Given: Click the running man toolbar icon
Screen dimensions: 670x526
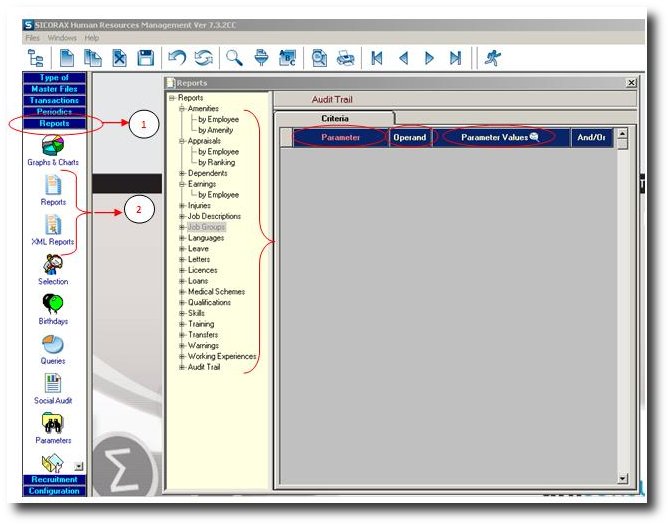Looking at the screenshot, I should tap(492, 58).
